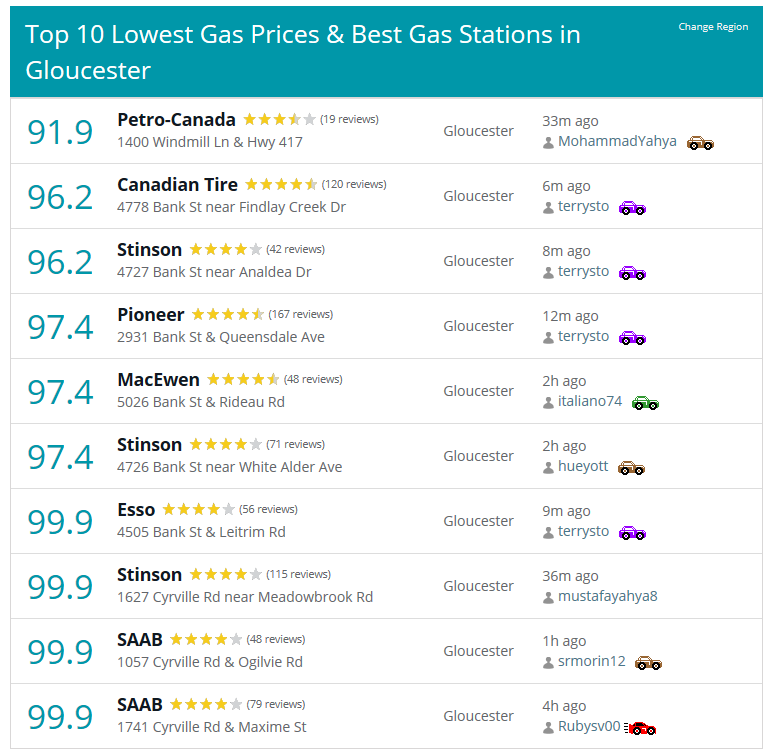The width and height of the screenshot is (770, 755).
Task: Open user profile mustafayahya8
Action: 607,596
